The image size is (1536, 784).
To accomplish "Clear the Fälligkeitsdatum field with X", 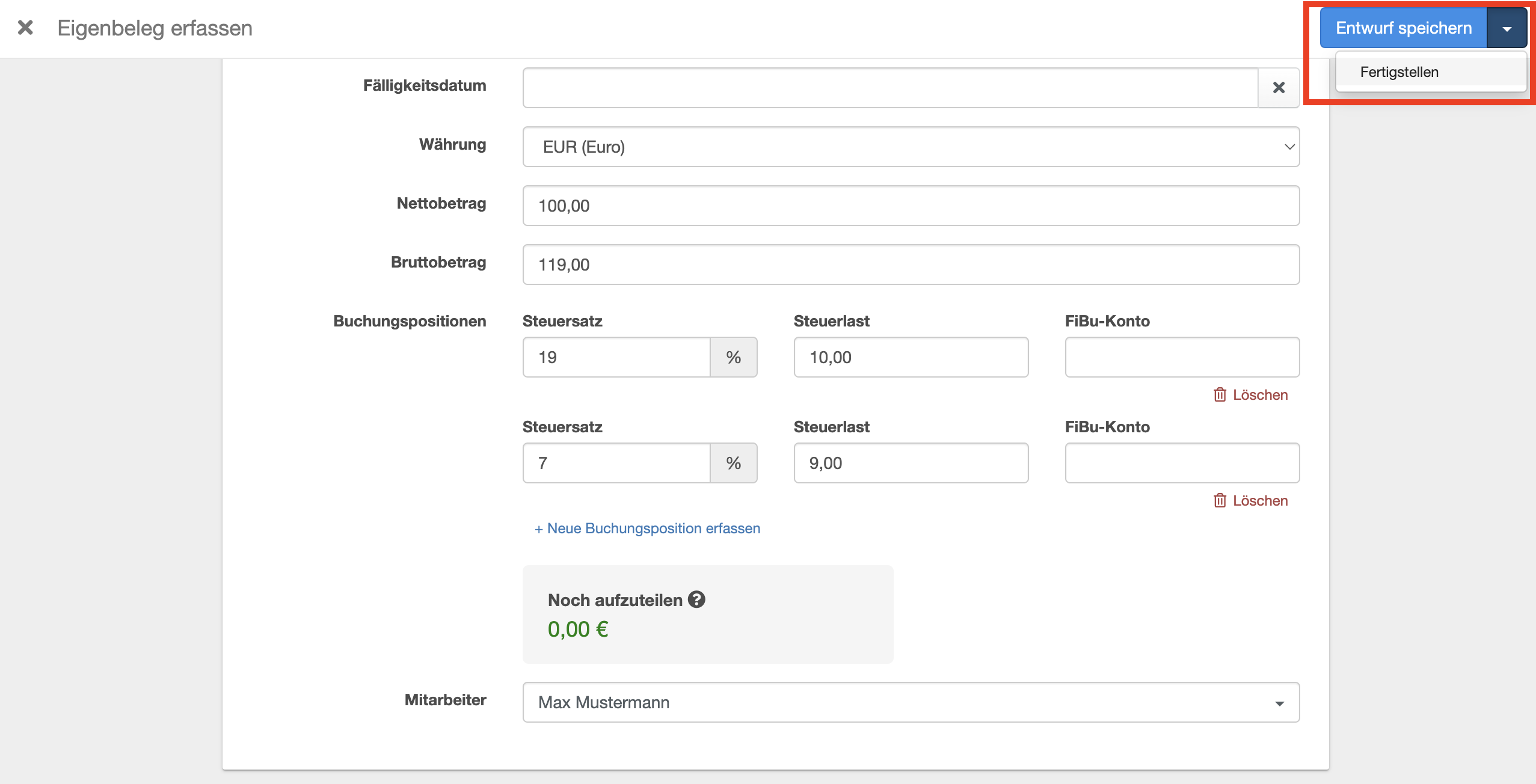I will (1279, 88).
